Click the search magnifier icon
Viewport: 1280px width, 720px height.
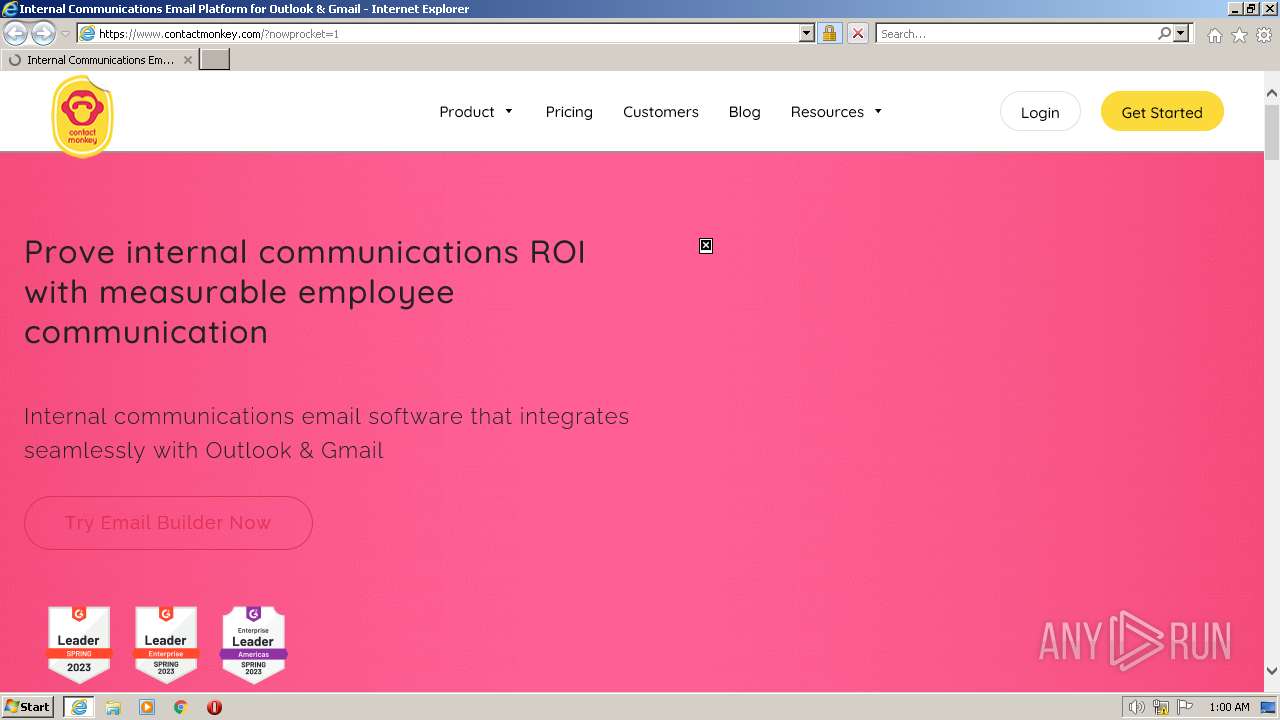point(1164,33)
